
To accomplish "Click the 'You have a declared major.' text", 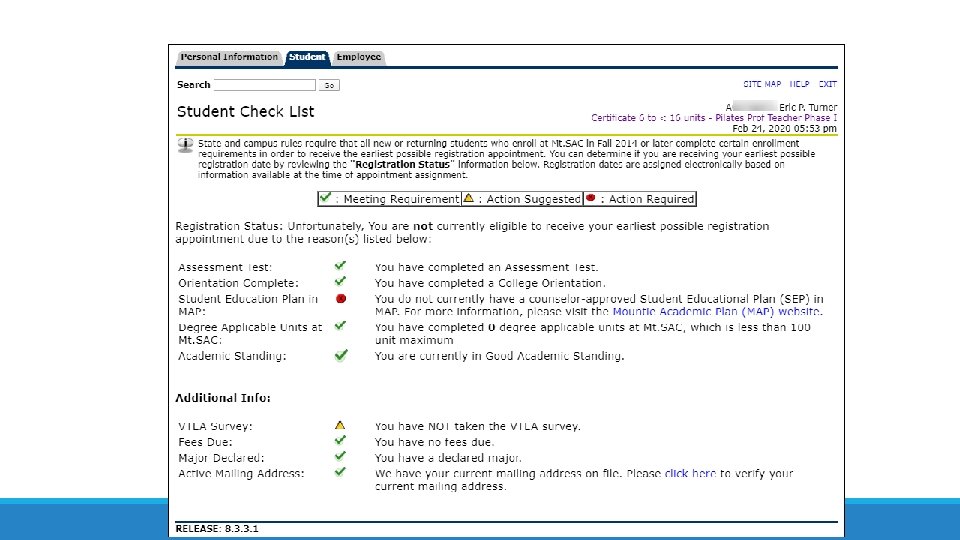I will 448,458.
